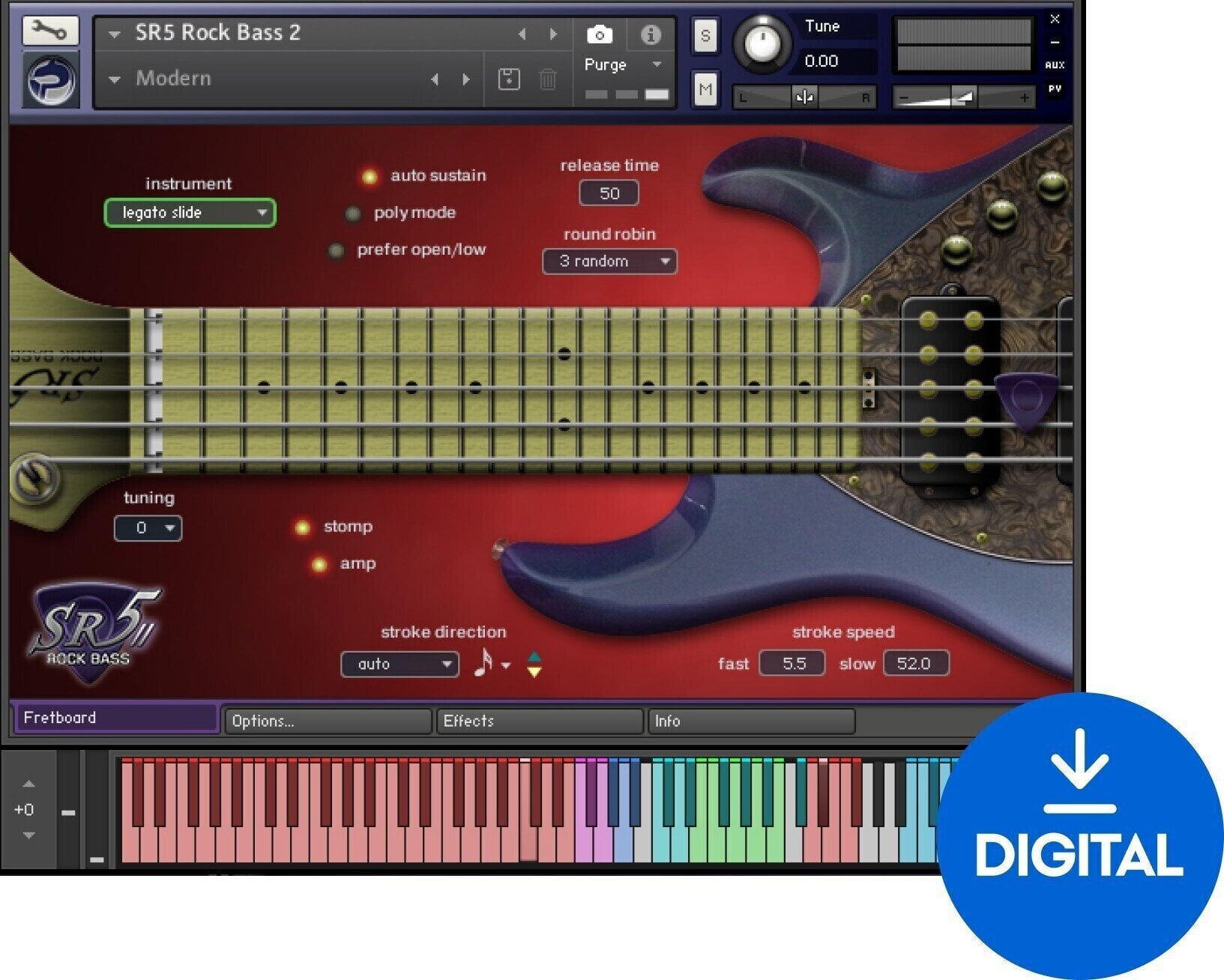1224x980 pixels.
Task: Open the snapshot camera icon
Action: click(600, 34)
